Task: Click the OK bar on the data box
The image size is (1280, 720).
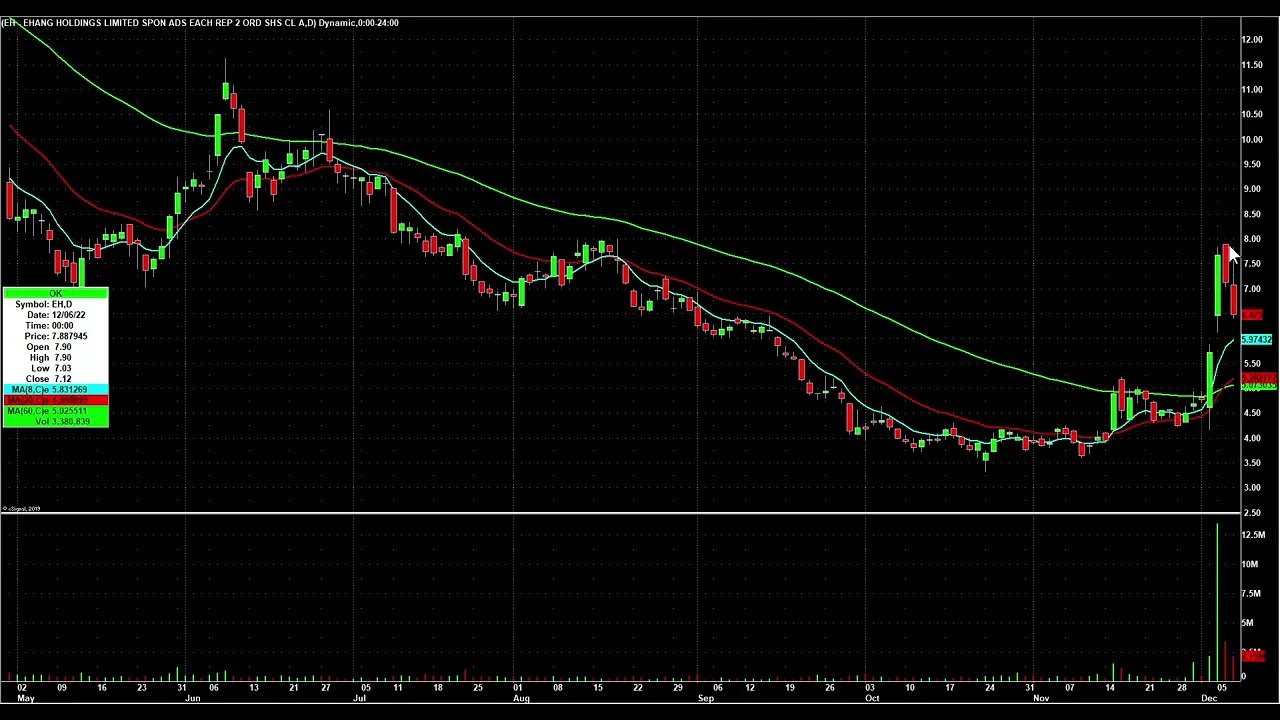Action: [x=55, y=293]
